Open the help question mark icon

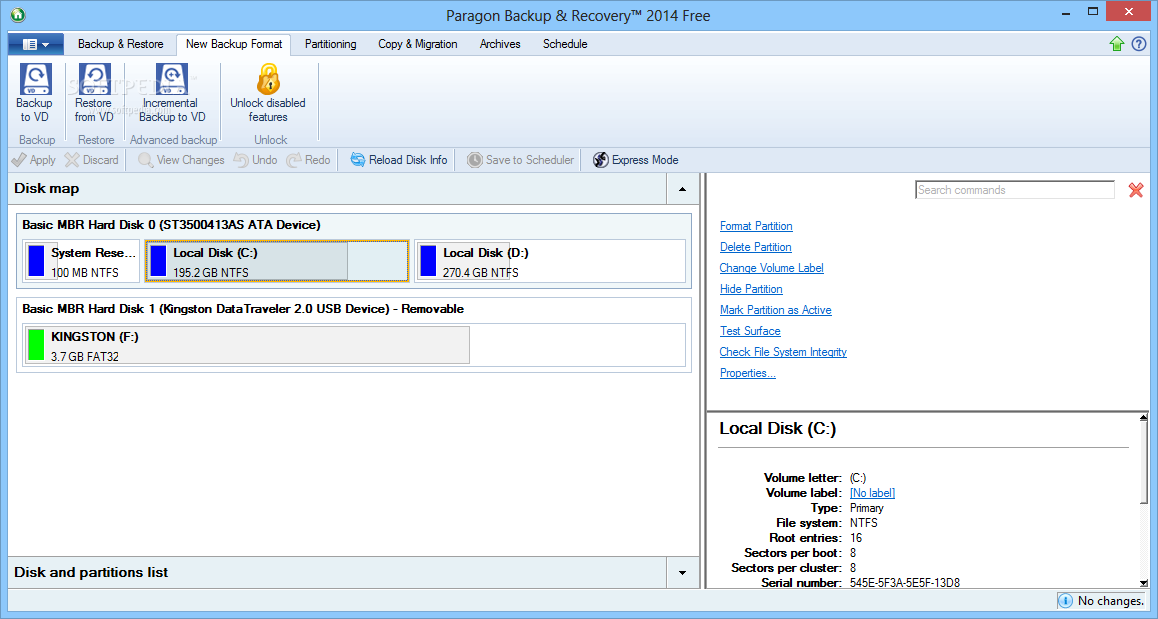(x=1139, y=44)
